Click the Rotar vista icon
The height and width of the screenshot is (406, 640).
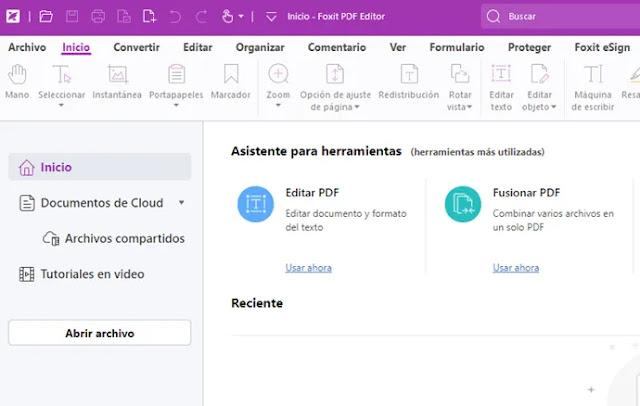(460, 74)
